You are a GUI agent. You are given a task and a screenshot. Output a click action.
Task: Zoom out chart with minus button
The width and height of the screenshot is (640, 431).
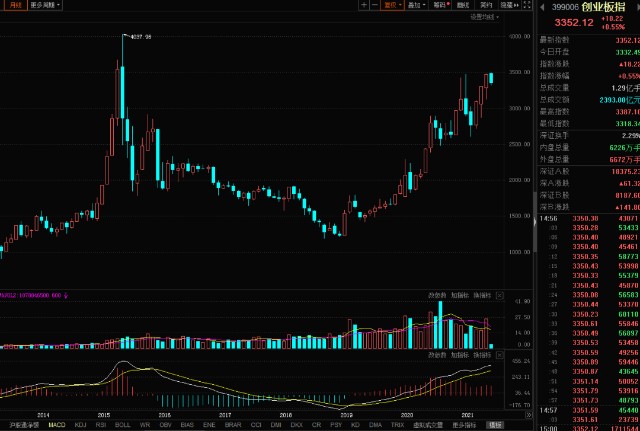point(375,5)
